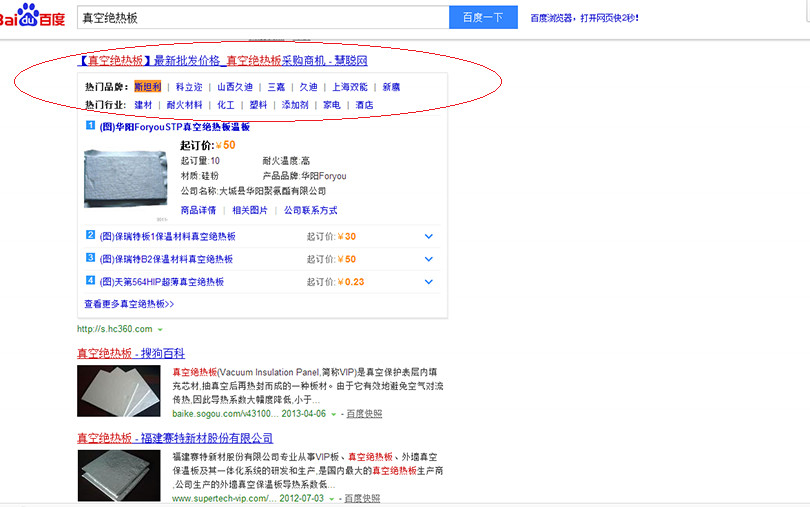This screenshot has width=810, height=507.
Task: Open the s.hc360.com URL dropdown arrow
Action: (160, 329)
